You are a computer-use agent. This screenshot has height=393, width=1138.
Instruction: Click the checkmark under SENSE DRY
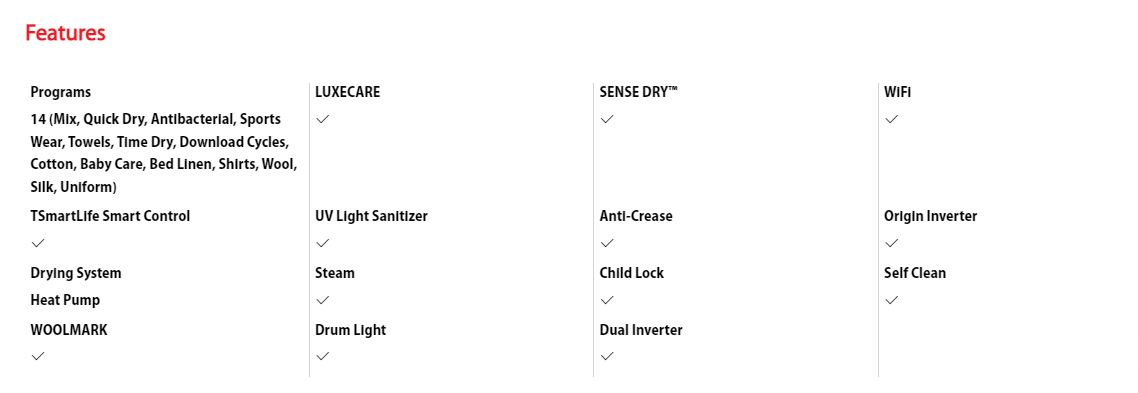[607, 119]
